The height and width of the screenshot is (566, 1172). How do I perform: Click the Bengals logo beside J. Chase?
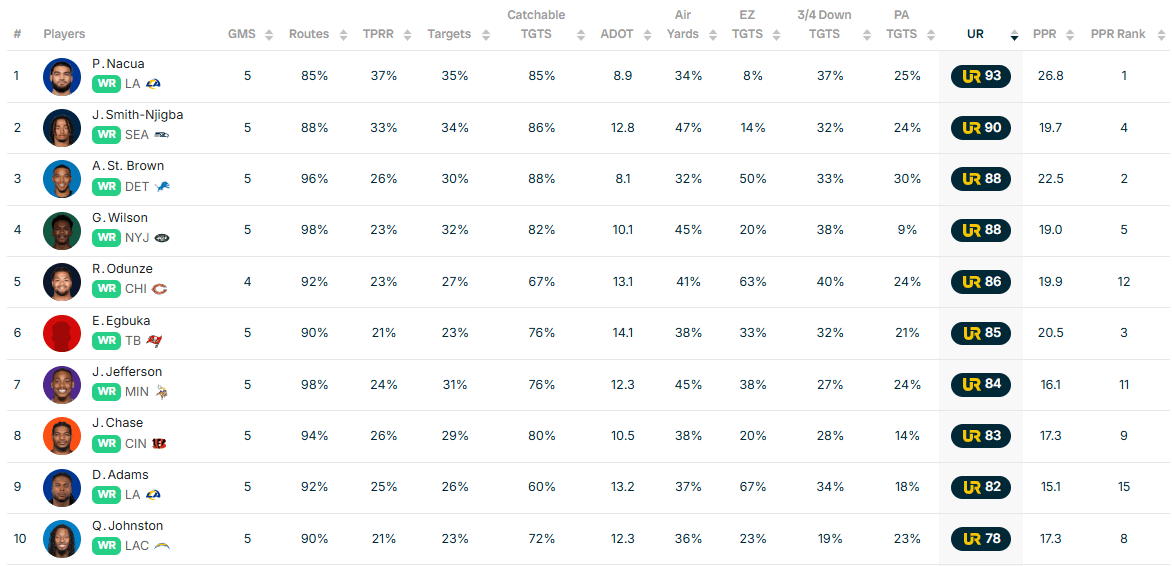coord(159,443)
